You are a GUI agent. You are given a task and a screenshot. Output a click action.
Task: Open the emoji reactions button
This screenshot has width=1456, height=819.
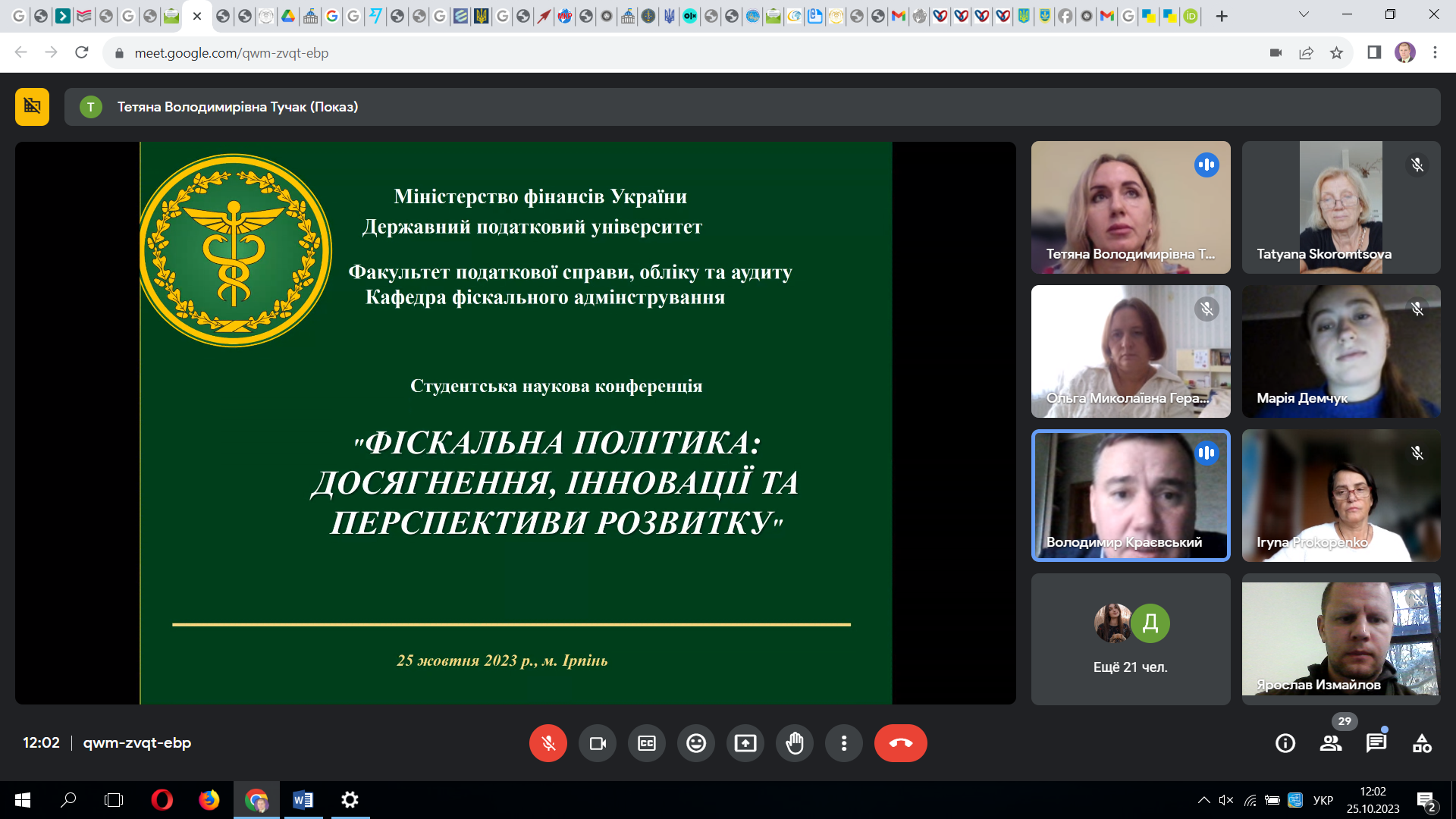696,743
